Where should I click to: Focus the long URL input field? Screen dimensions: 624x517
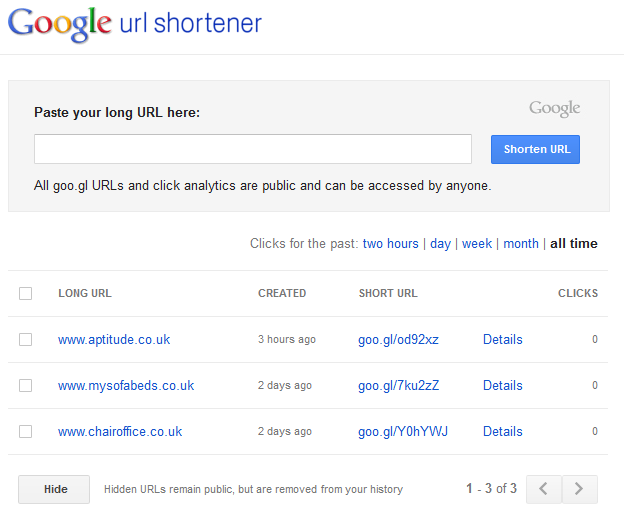click(x=253, y=149)
